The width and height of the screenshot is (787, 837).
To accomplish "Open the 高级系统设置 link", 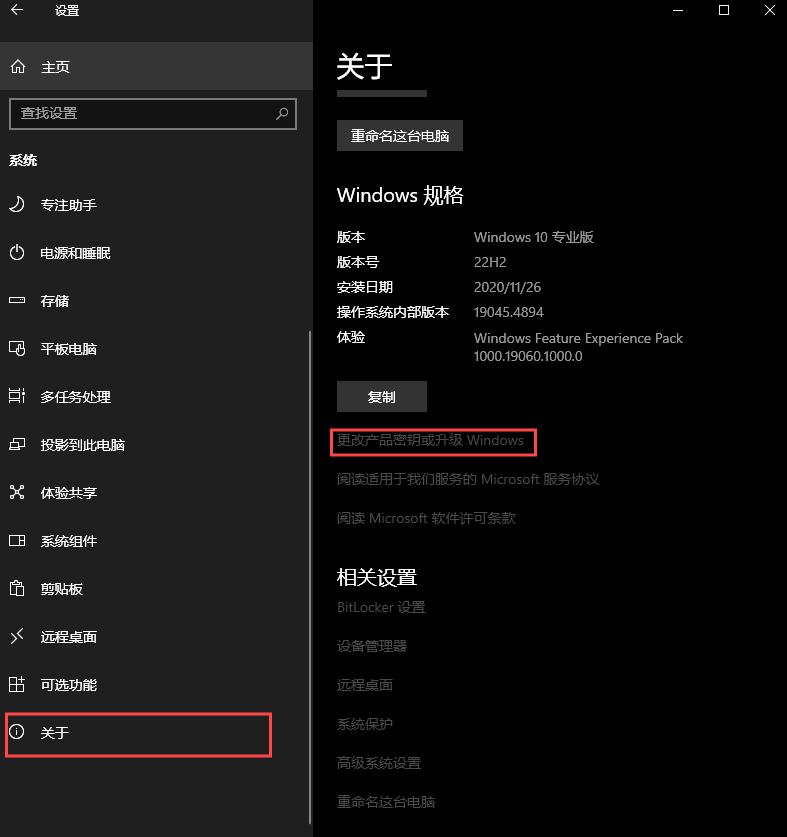I will pos(379,763).
